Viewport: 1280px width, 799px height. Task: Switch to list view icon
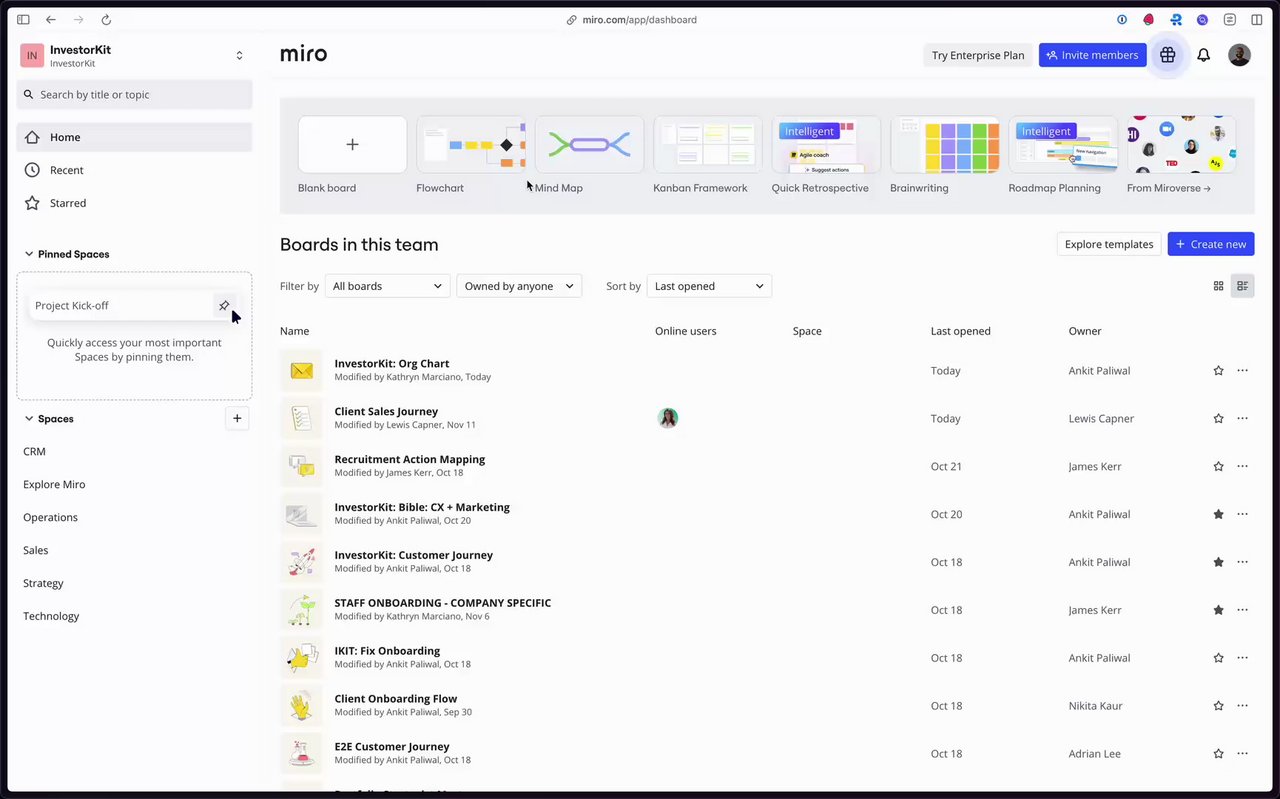pos(1242,286)
